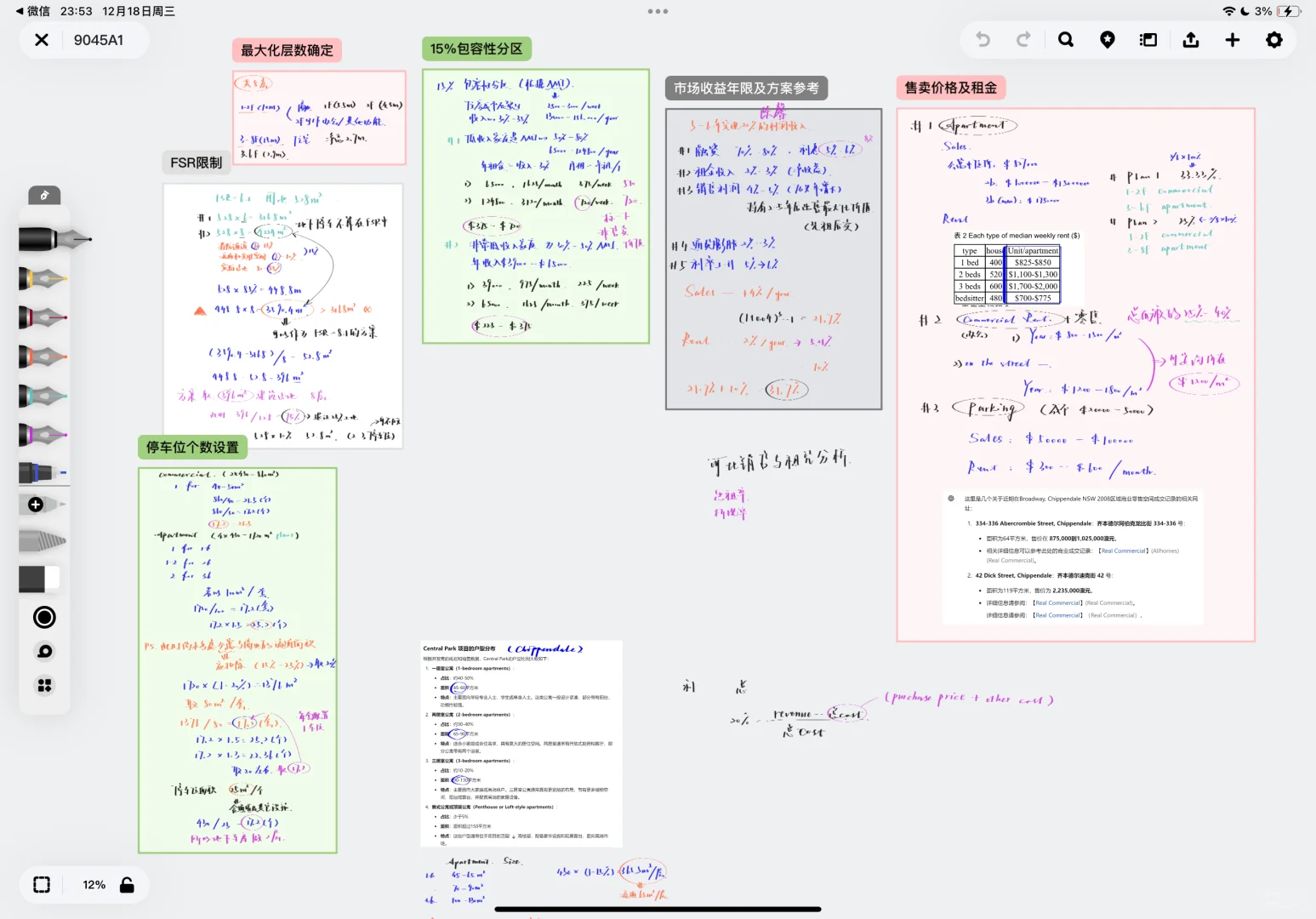Tap the Wi-Fi status icon
Viewport: 1316px width, 919px height.
(x=1229, y=11)
